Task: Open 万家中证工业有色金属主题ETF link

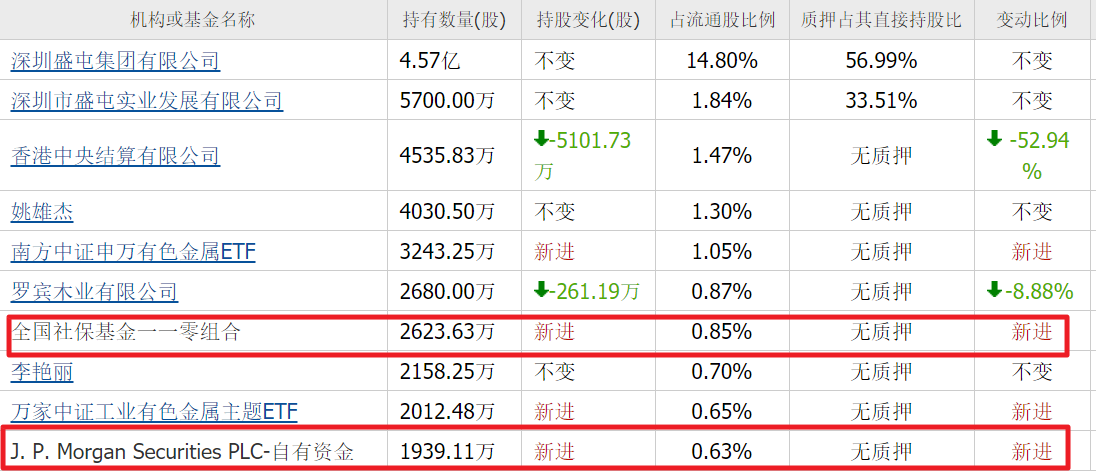Action: [154, 412]
